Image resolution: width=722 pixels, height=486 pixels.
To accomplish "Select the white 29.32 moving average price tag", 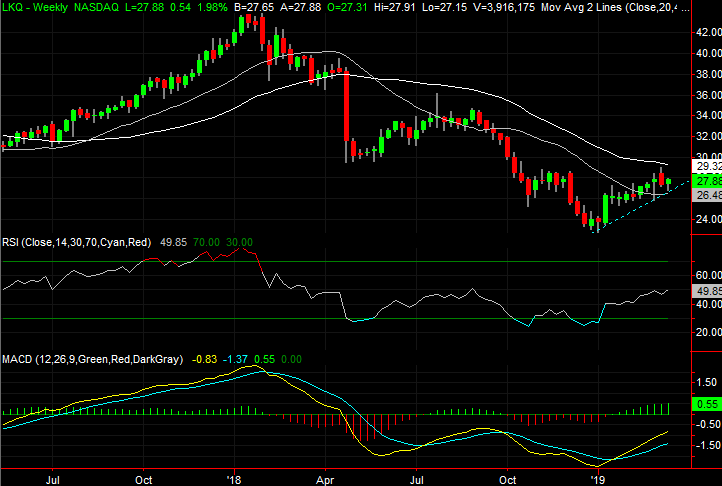I will coord(707,166).
